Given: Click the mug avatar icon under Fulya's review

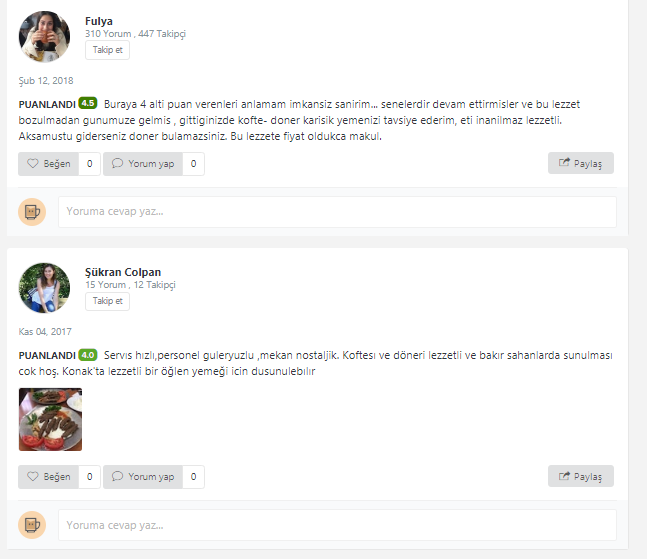Looking at the screenshot, I should (x=32, y=212).
